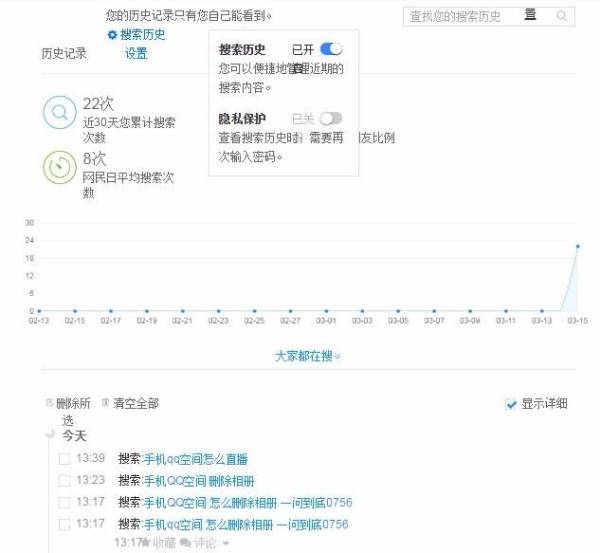Check box for 手机qq空间 怎么删除相册 lowercase entry
Screen dimensions: 600x553
(64, 524)
